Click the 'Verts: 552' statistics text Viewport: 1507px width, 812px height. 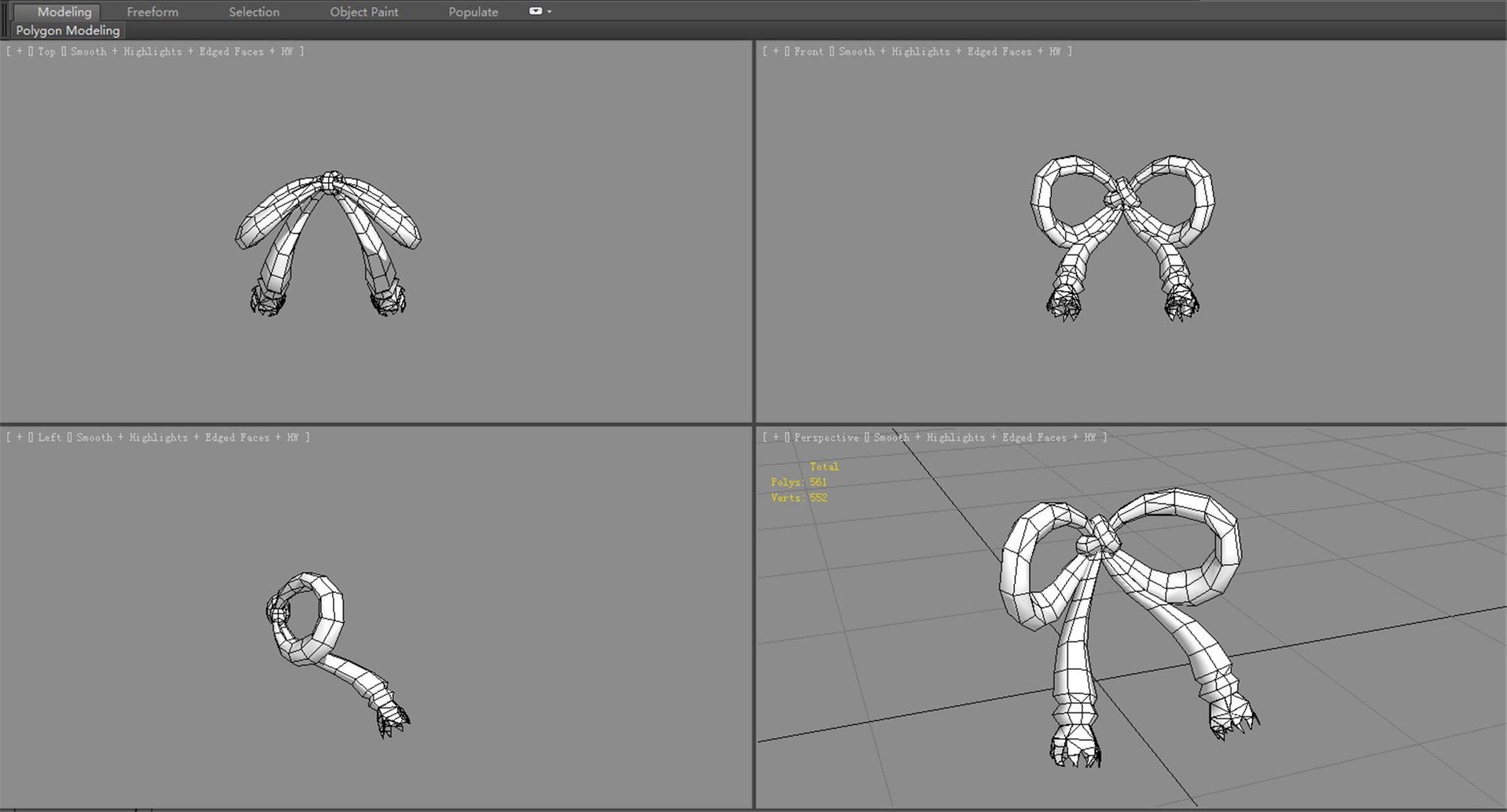[x=798, y=498]
